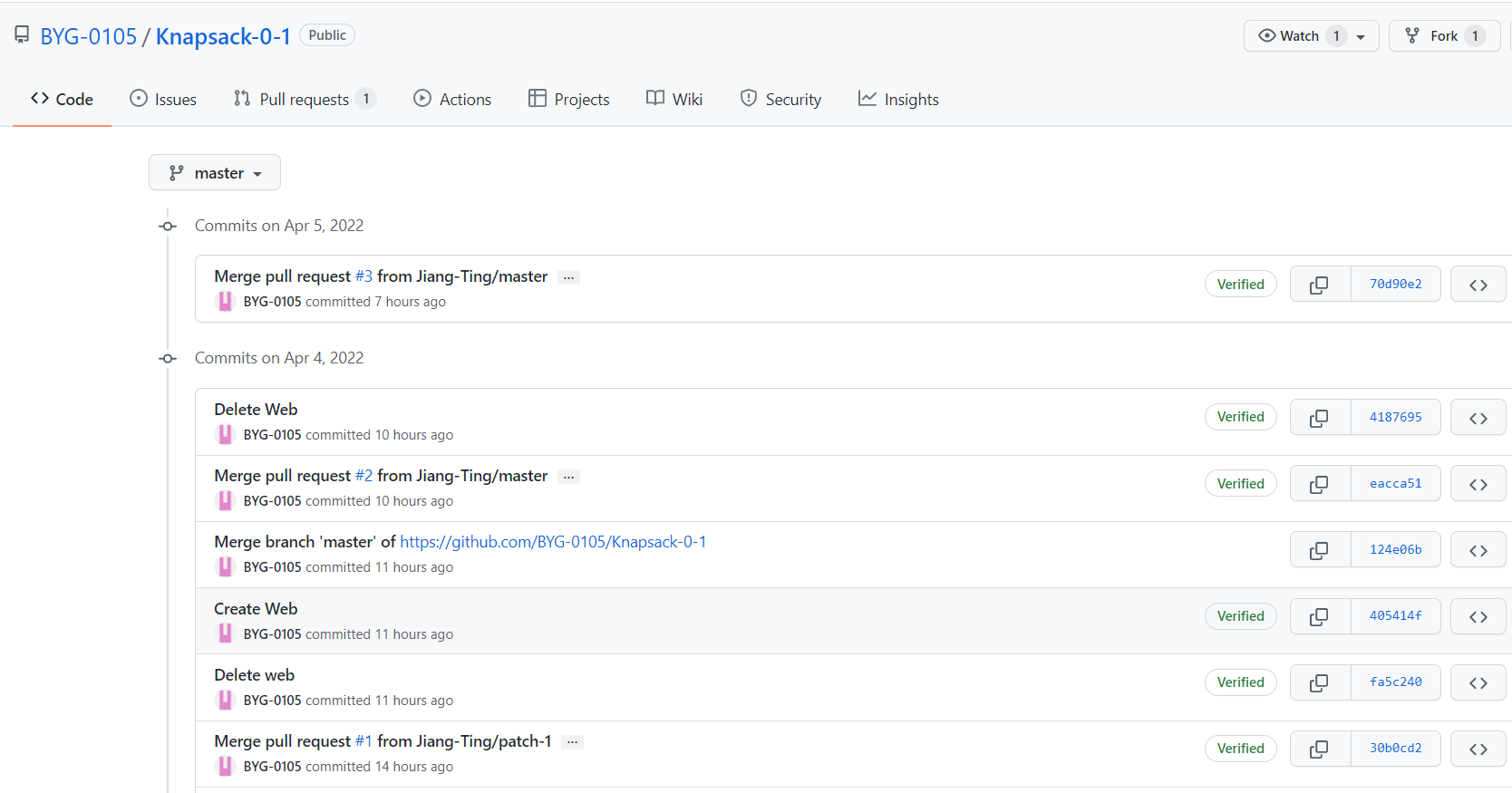Viewport: 1512px width, 793px height.
Task: Open pull request #2 link
Action: coord(363,476)
